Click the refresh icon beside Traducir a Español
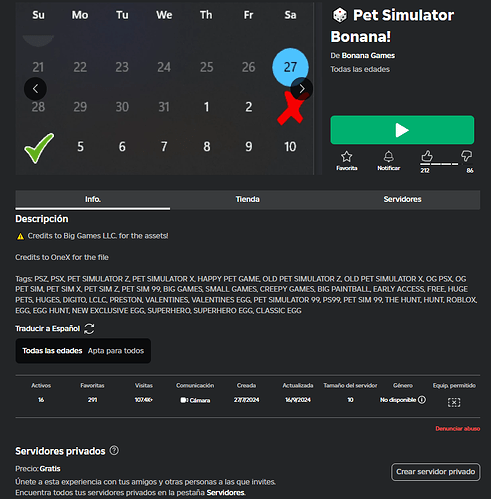 89,329
